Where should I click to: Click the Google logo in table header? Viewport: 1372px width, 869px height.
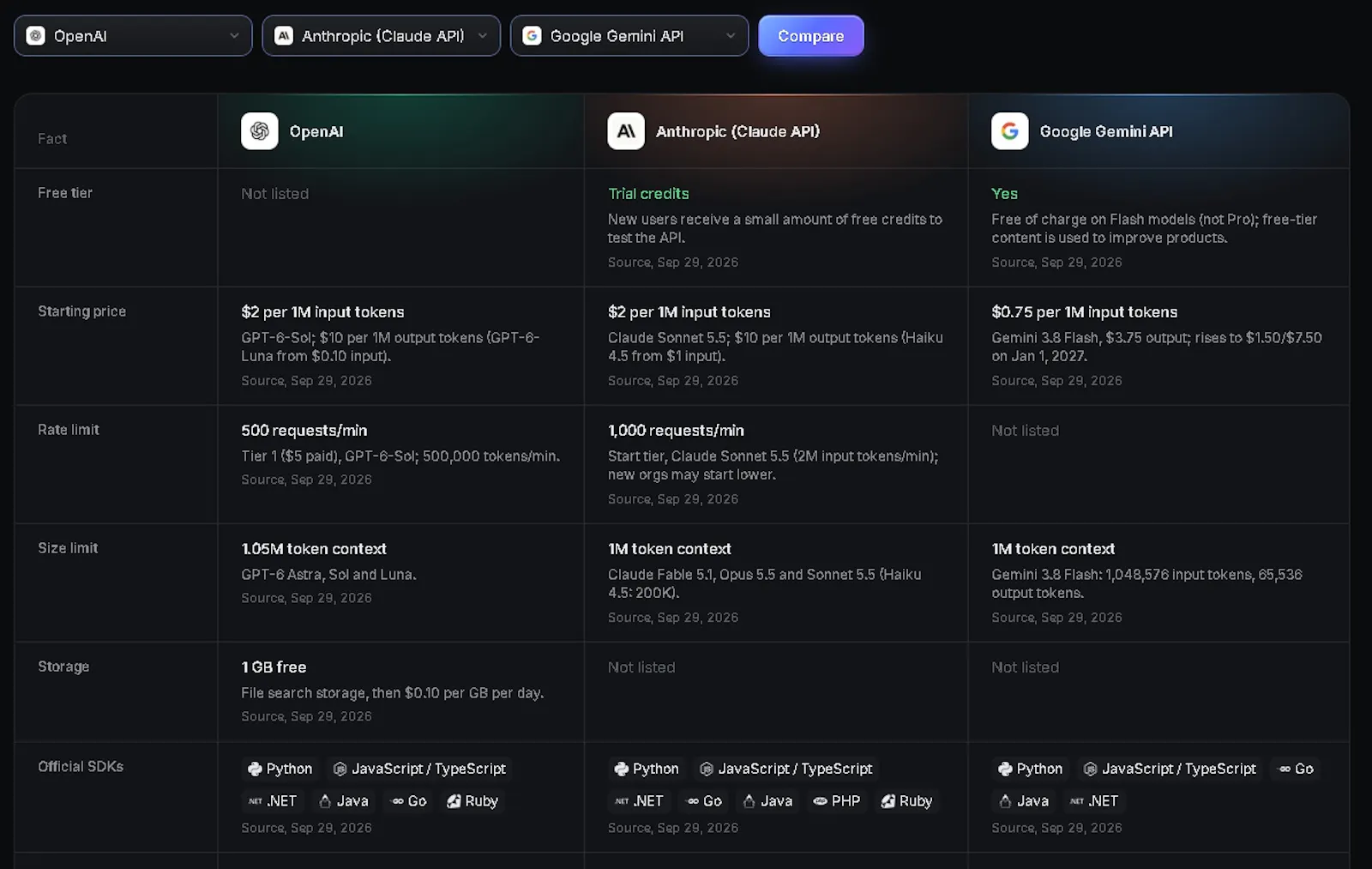[x=1010, y=131]
